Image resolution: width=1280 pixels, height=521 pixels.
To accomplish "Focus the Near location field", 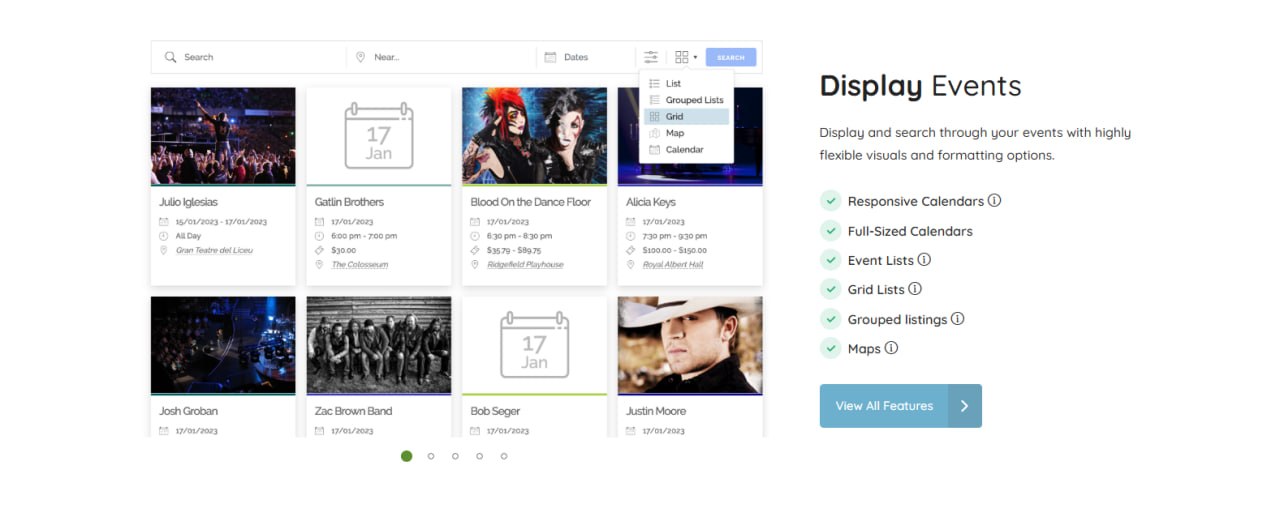I will pos(442,57).
